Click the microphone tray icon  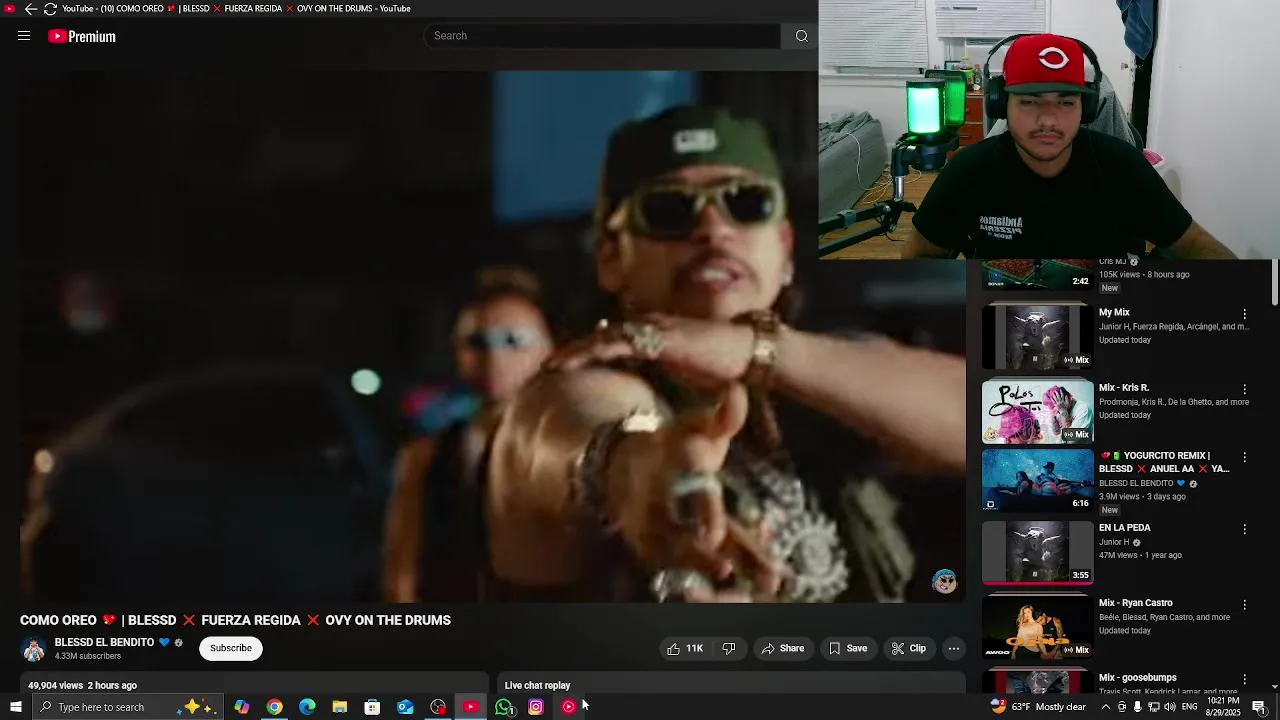pyautogui.click(x=1137, y=707)
